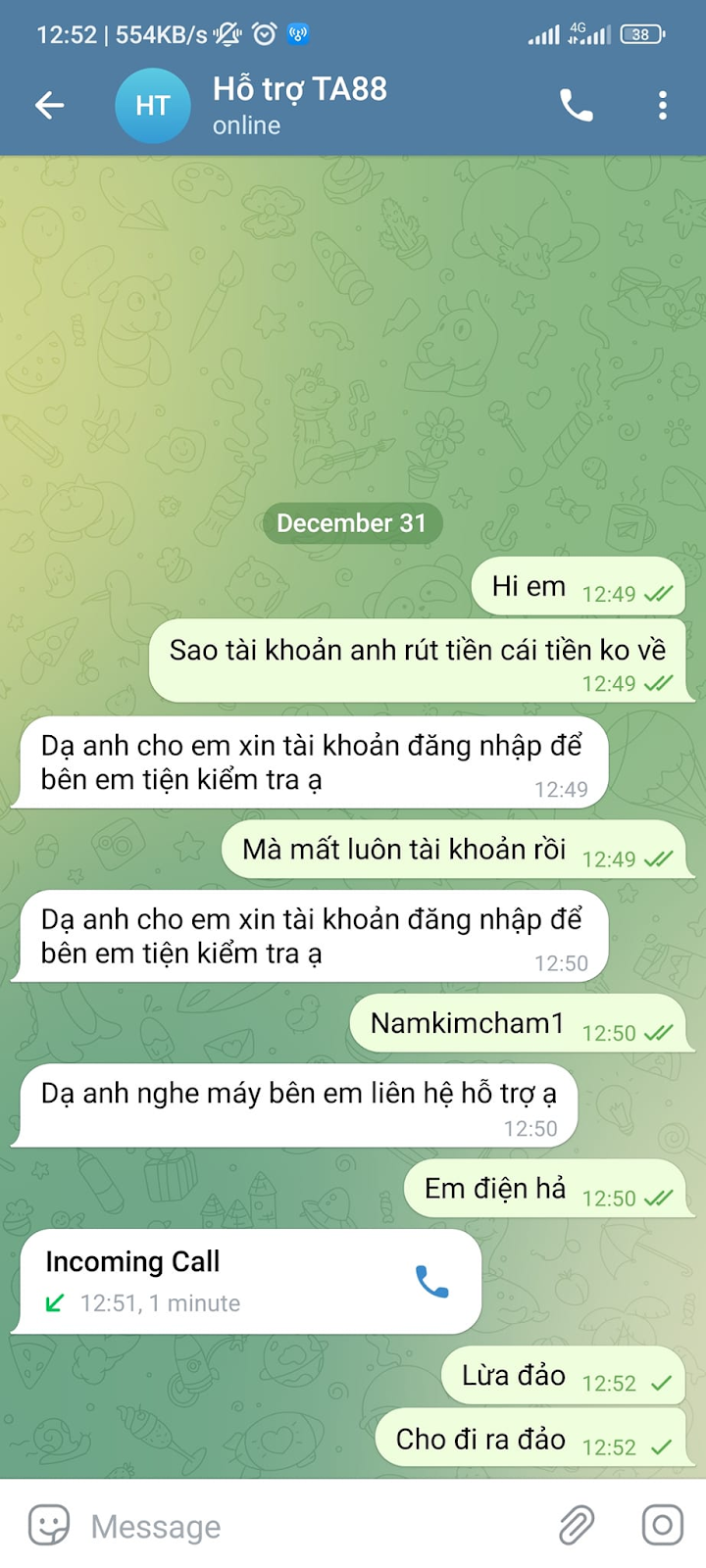This screenshot has height=1568, width=706.
Task: Tap the "Mà mất luôn tài khoản rồi" message
Action: click(453, 850)
